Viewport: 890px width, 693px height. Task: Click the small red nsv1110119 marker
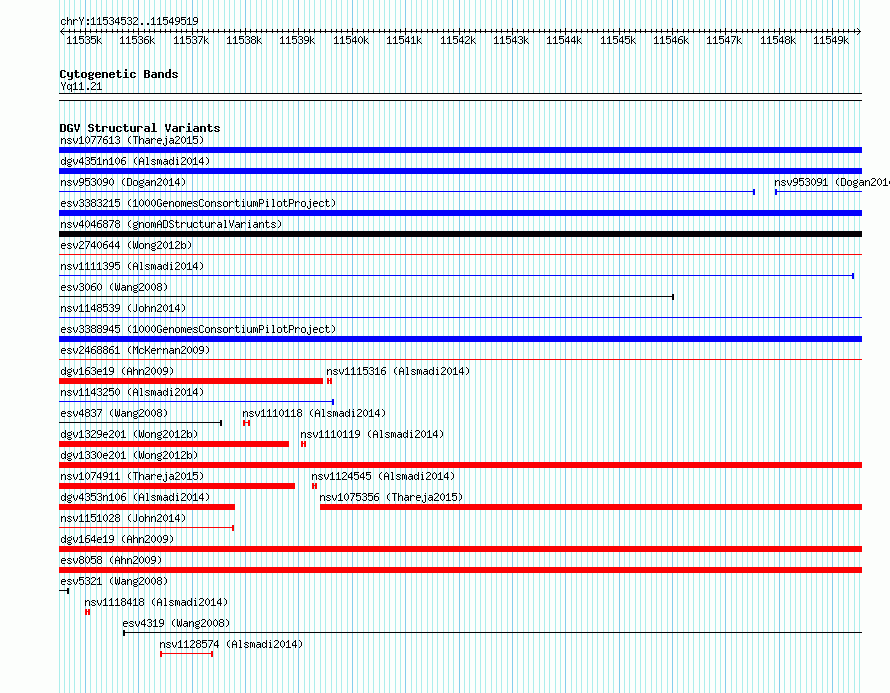(304, 444)
